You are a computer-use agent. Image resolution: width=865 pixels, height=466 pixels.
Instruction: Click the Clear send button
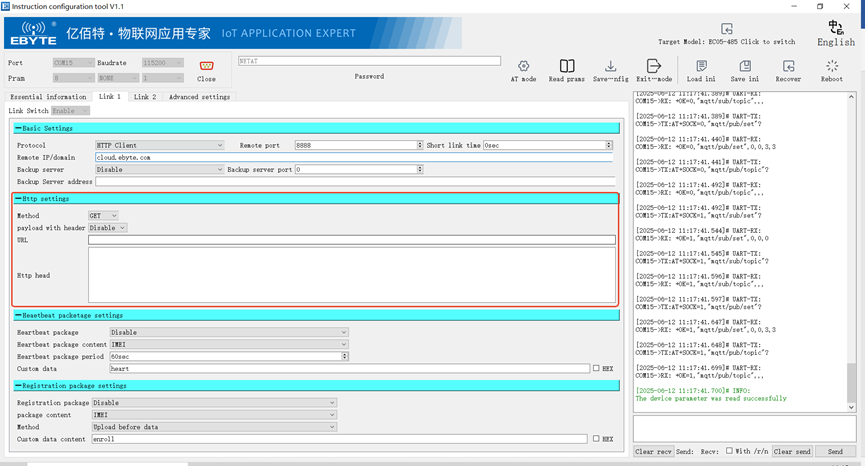click(792, 452)
